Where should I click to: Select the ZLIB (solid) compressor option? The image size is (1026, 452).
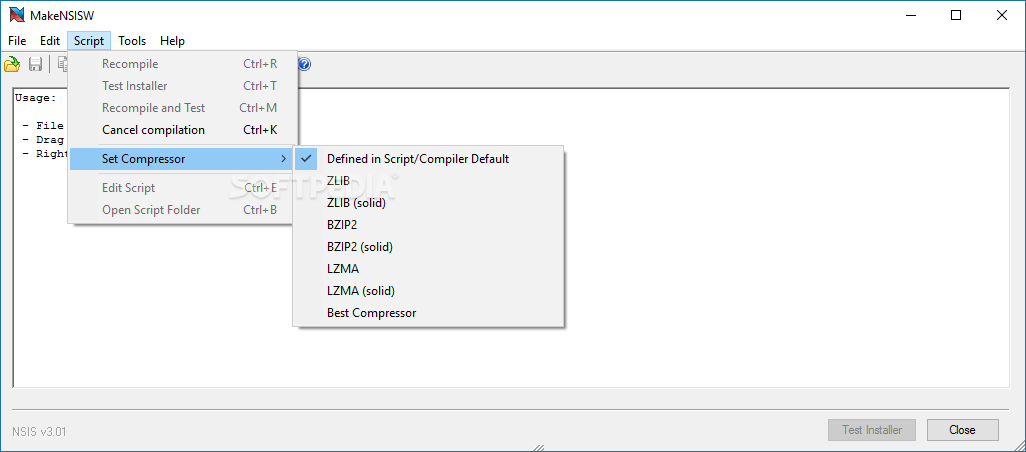click(x=428, y=203)
